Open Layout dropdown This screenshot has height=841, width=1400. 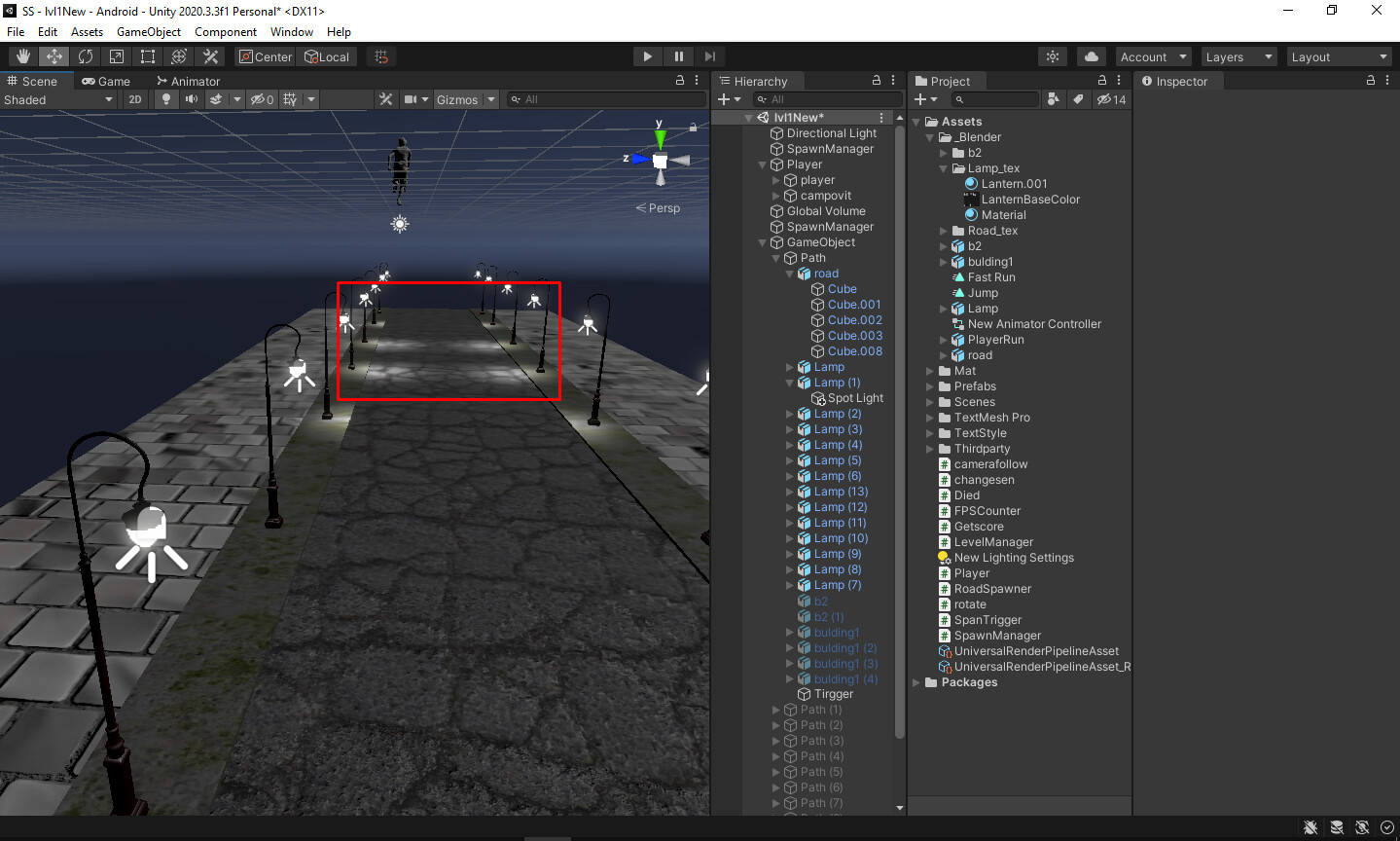pos(1340,56)
